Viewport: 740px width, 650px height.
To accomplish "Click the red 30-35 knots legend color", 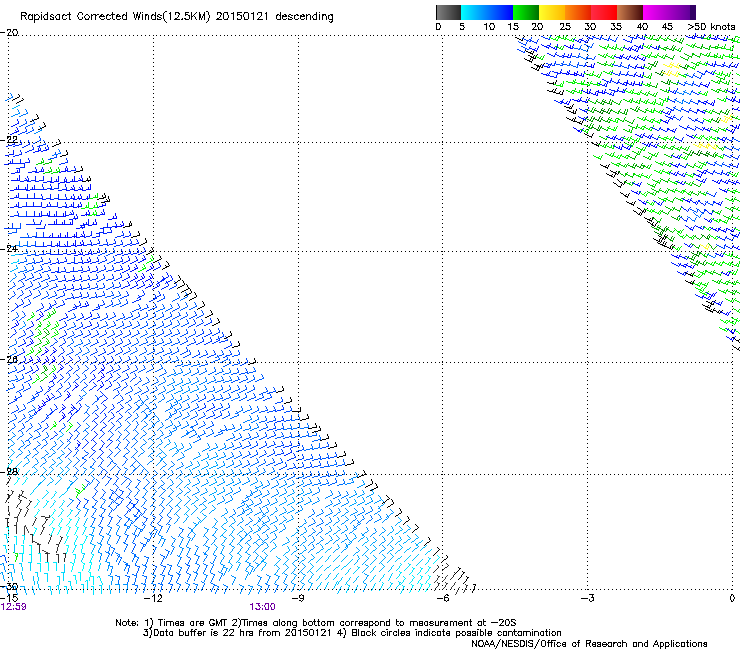I will (604, 12).
